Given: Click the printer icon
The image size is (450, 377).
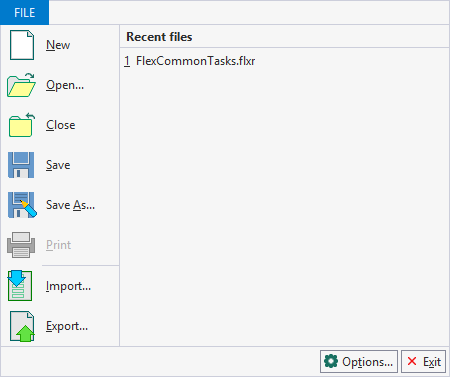Looking at the screenshot, I should tap(21, 245).
